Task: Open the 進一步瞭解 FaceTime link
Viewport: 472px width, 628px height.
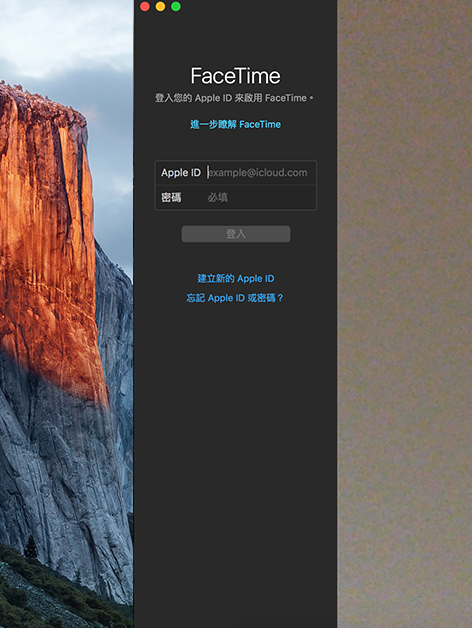Action: 236,125
